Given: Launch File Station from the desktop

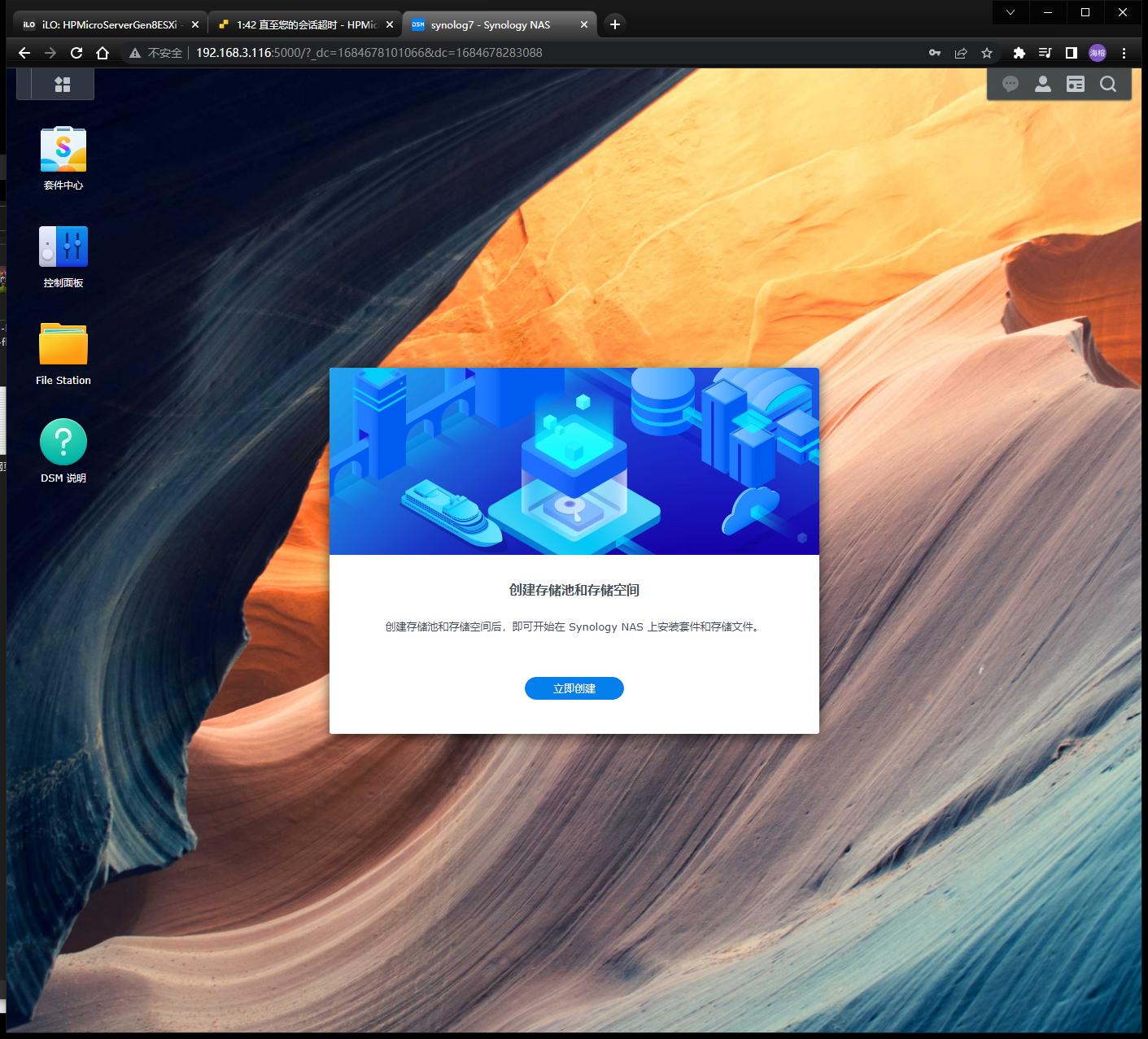Looking at the screenshot, I should pos(63,354).
